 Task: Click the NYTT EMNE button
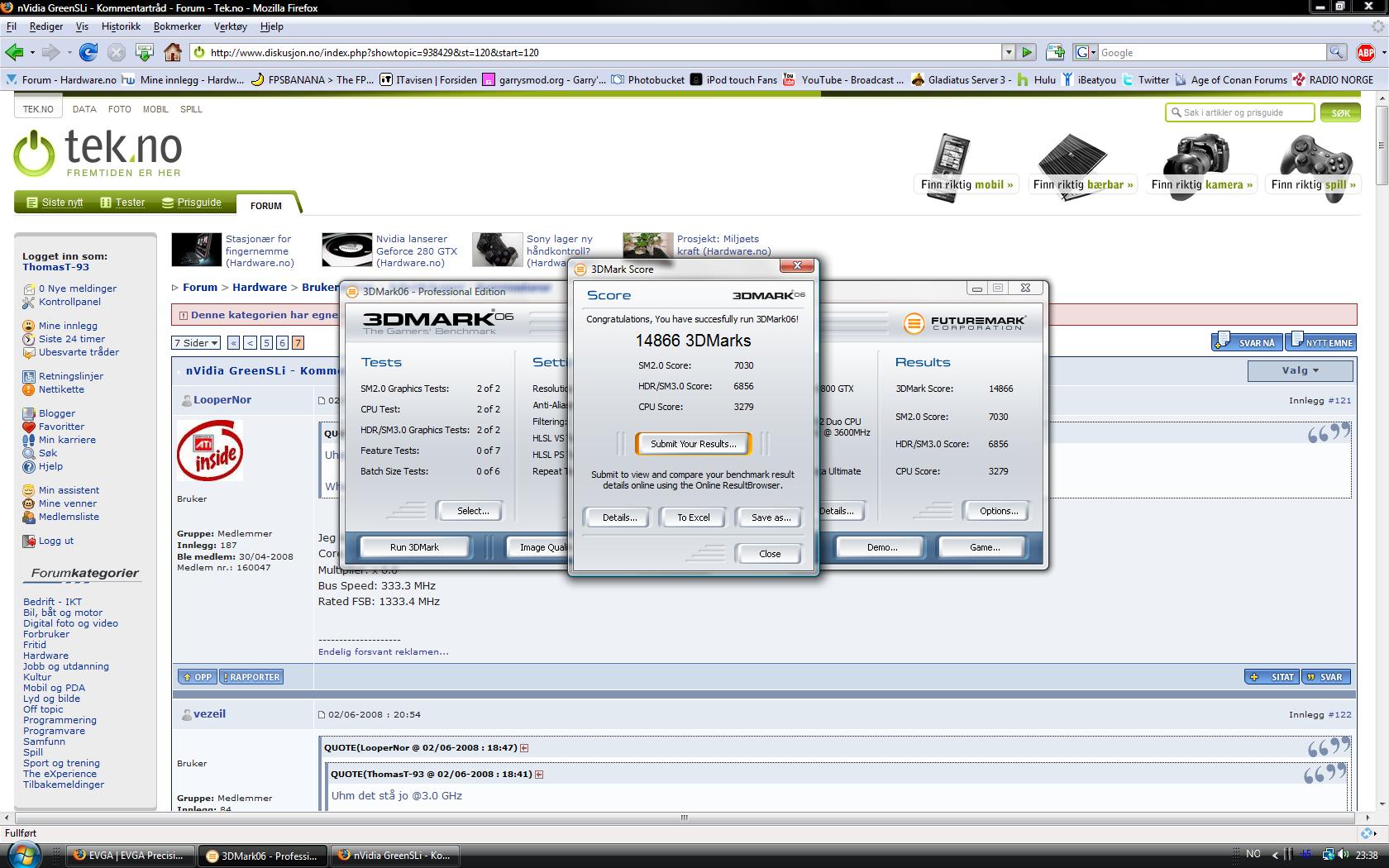pyautogui.click(x=1322, y=341)
